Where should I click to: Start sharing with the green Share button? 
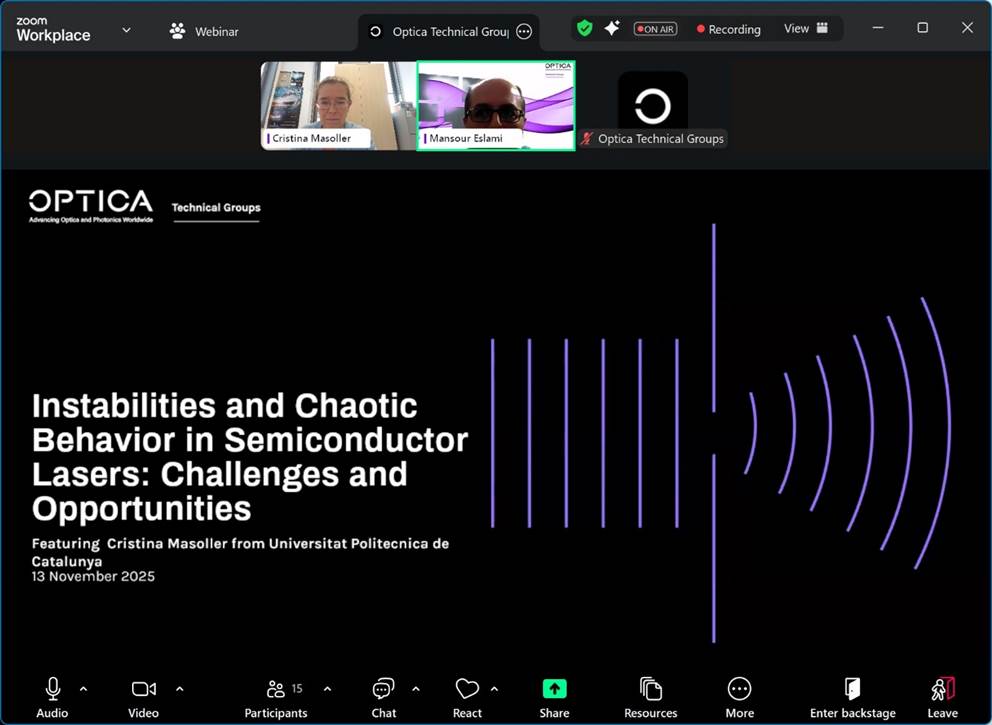(x=554, y=689)
